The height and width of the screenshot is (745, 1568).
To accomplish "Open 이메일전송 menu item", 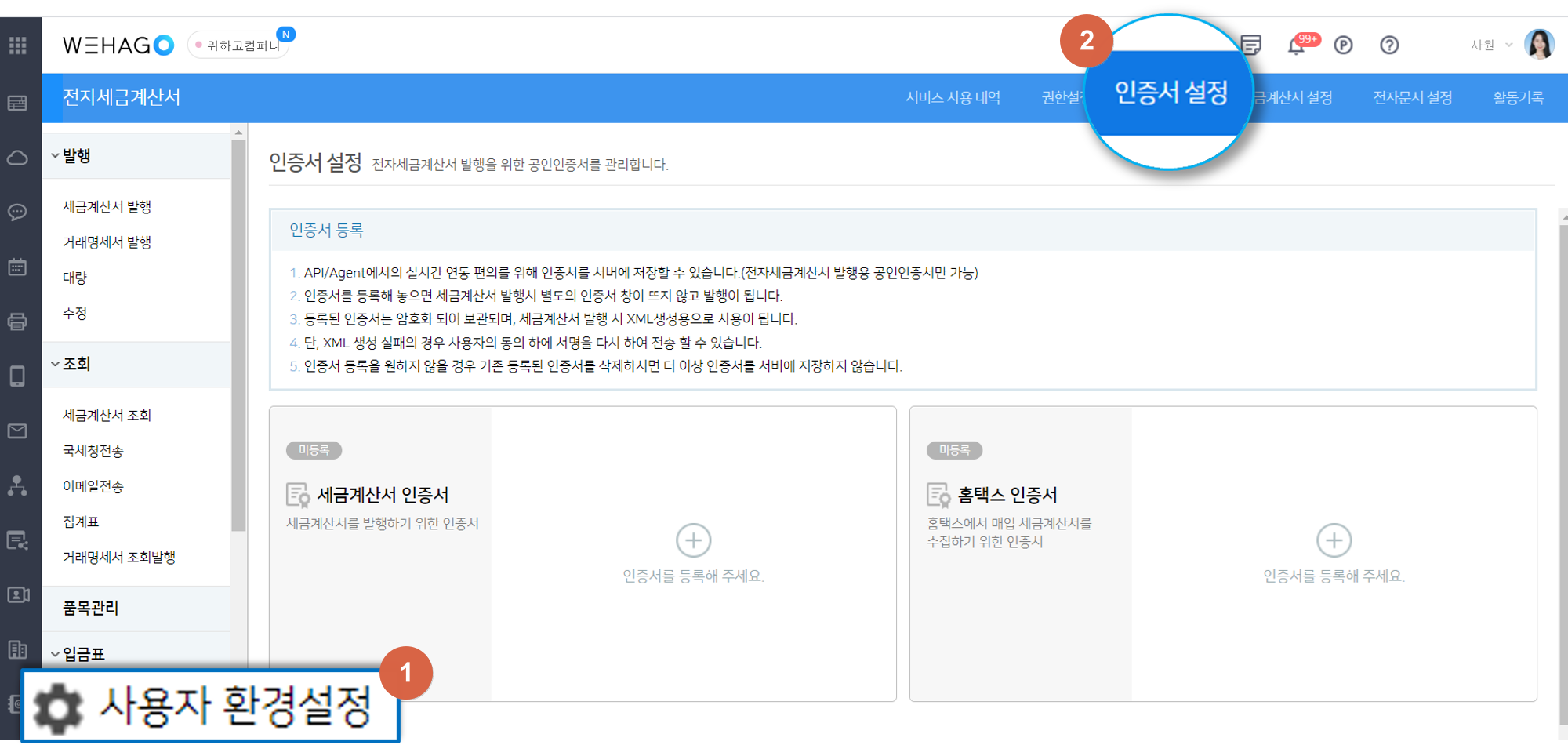I will pyautogui.click(x=93, y=487).
